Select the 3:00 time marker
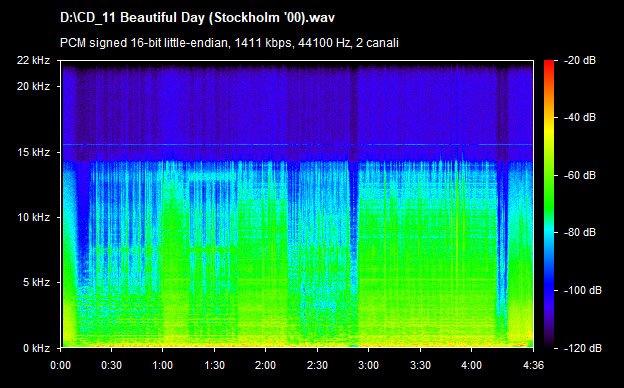624x388 pixels. click(x=369, y=365)
